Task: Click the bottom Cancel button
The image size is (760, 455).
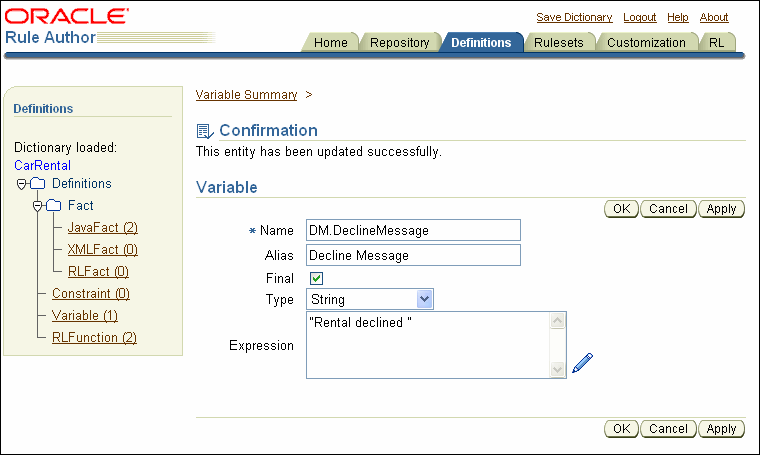Action: click(668, 429)
